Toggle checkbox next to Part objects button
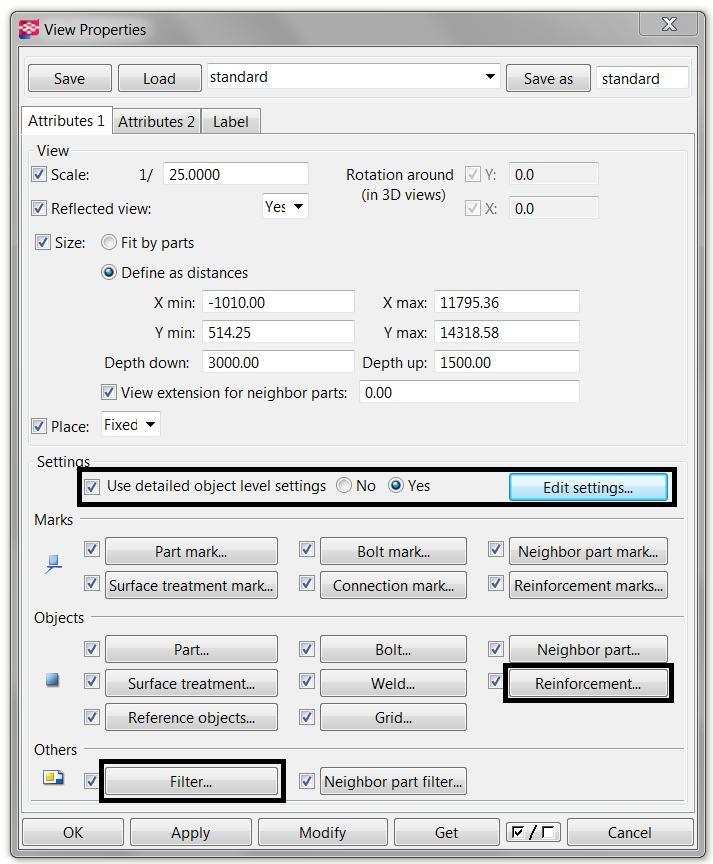This screenshot has width=713, height=864. pos(91,649)
